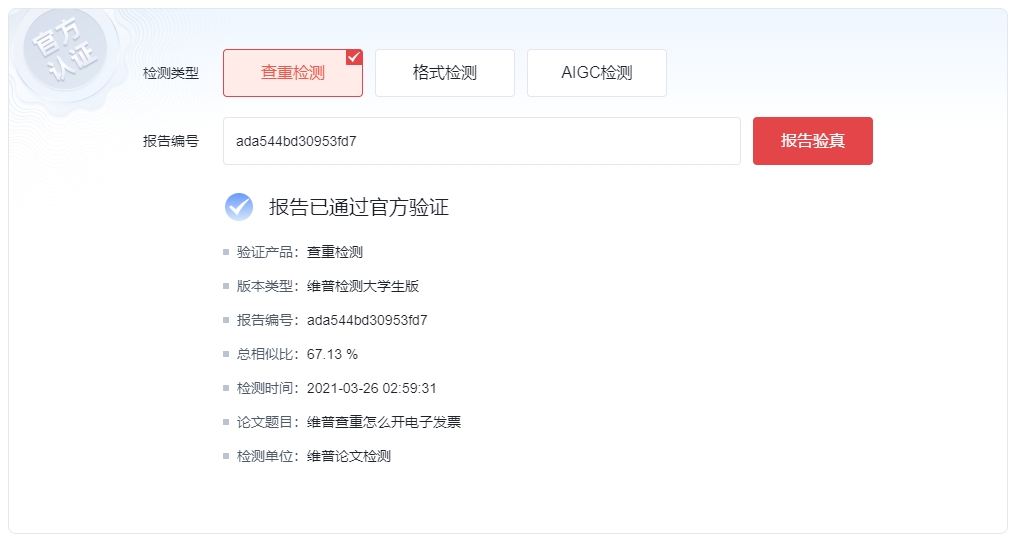Image resolution: width=1014 pixels, height=536 pixels.
Task: Switch to 格式检测 detection type
Action: coord(445,73)
